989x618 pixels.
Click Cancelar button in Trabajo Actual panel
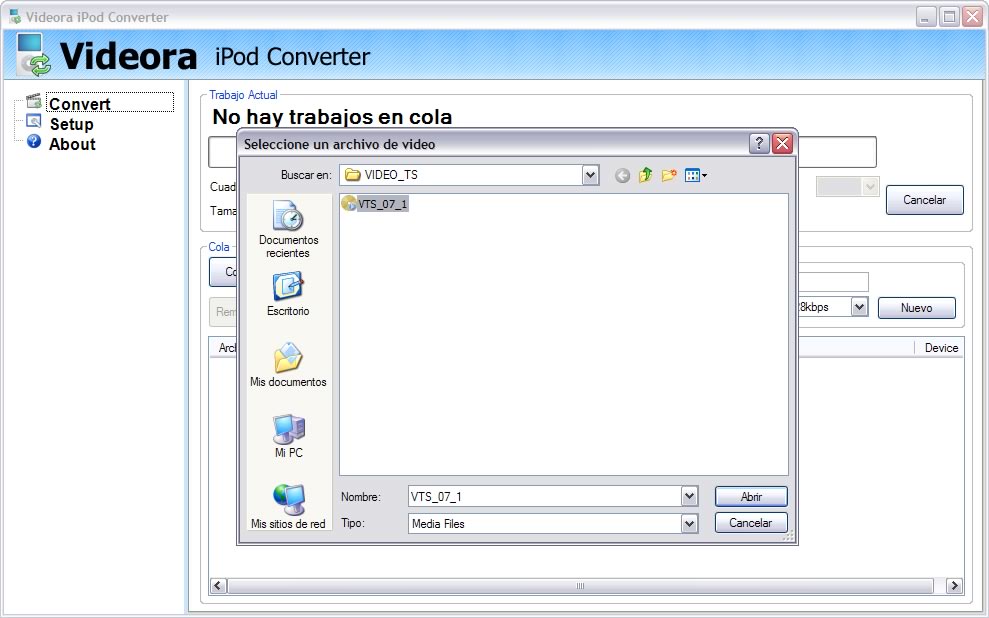point(924,200)
